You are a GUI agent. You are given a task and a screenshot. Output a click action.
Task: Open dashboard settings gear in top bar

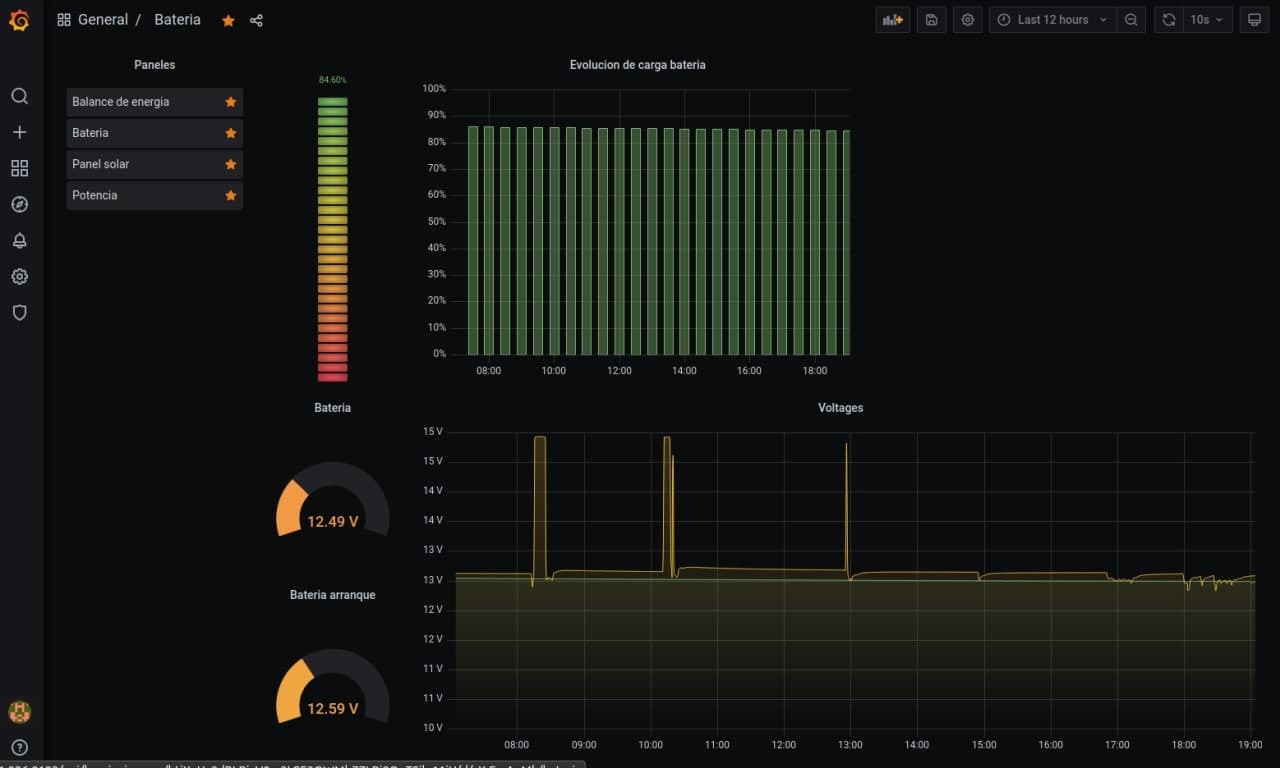(x=967, y=20)
